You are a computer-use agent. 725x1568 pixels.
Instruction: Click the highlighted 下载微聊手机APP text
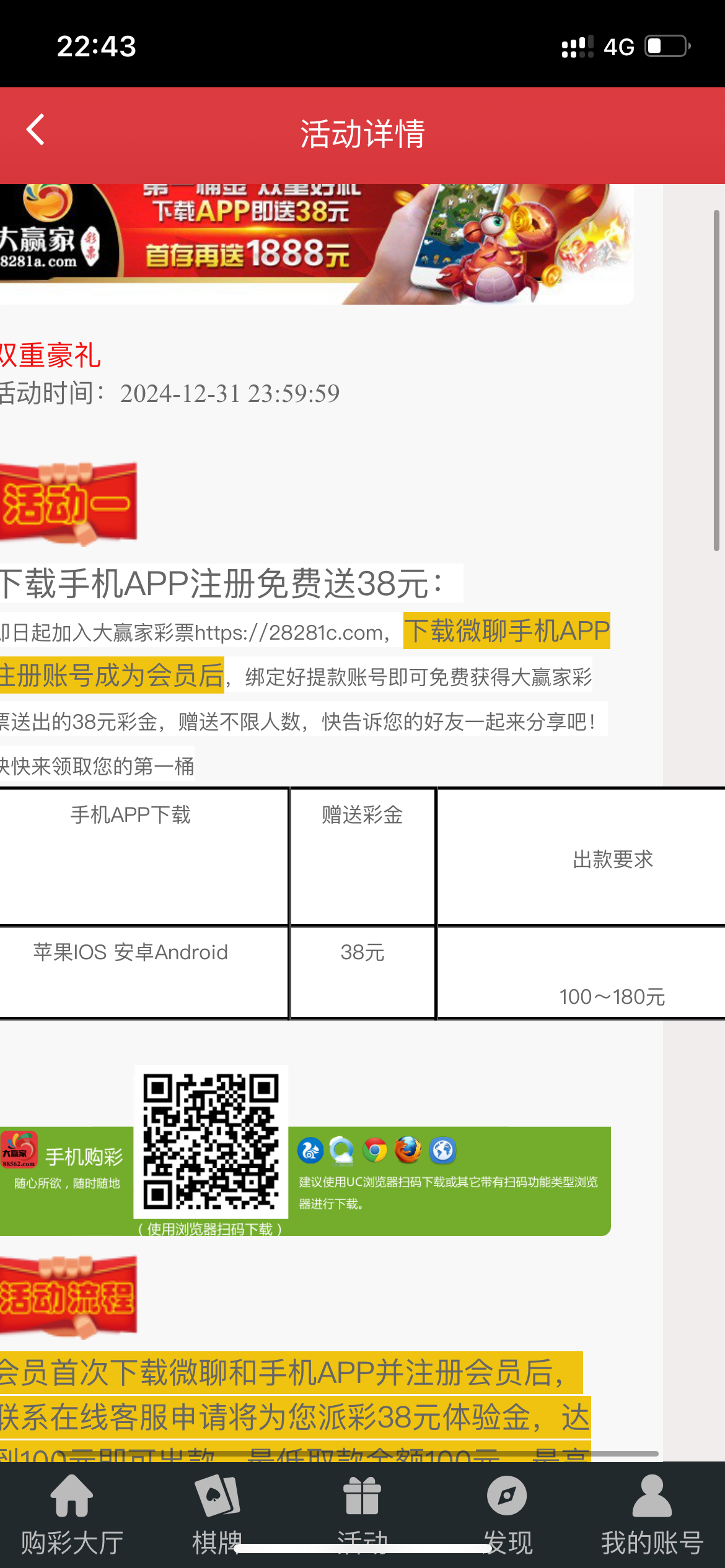pos(506,631)
